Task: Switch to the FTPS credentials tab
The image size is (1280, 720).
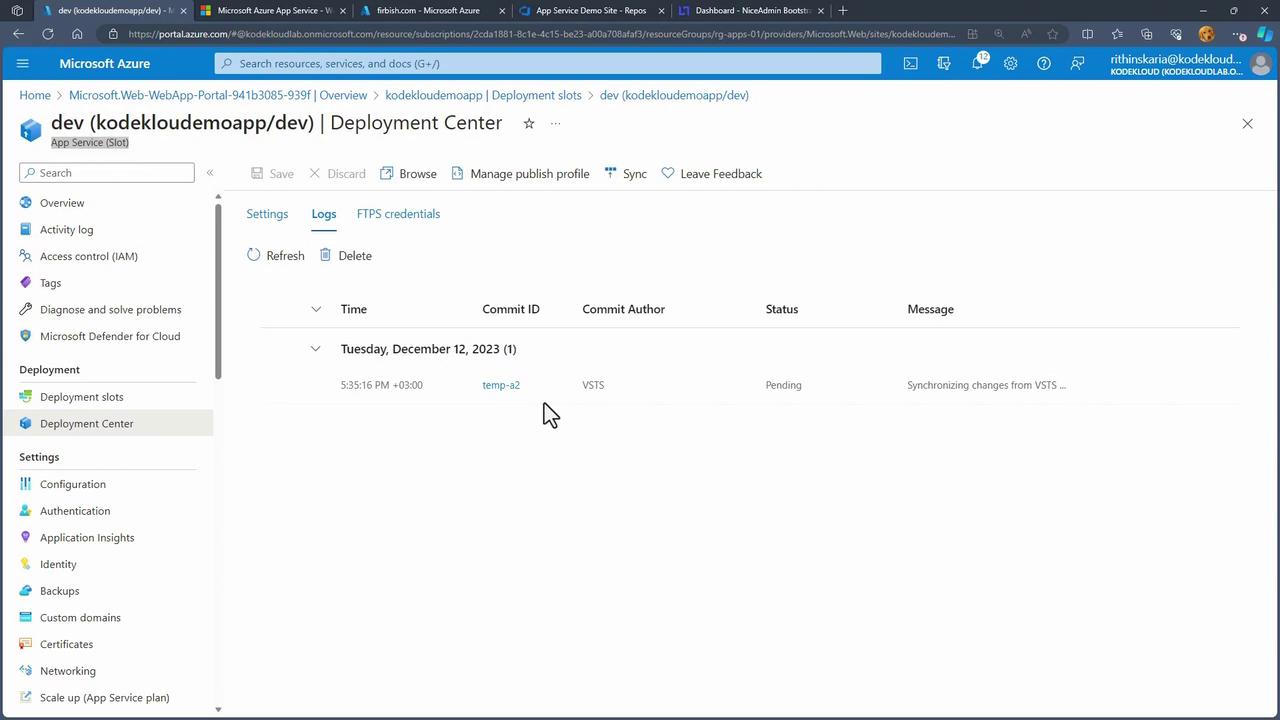Action: [398, 214]
